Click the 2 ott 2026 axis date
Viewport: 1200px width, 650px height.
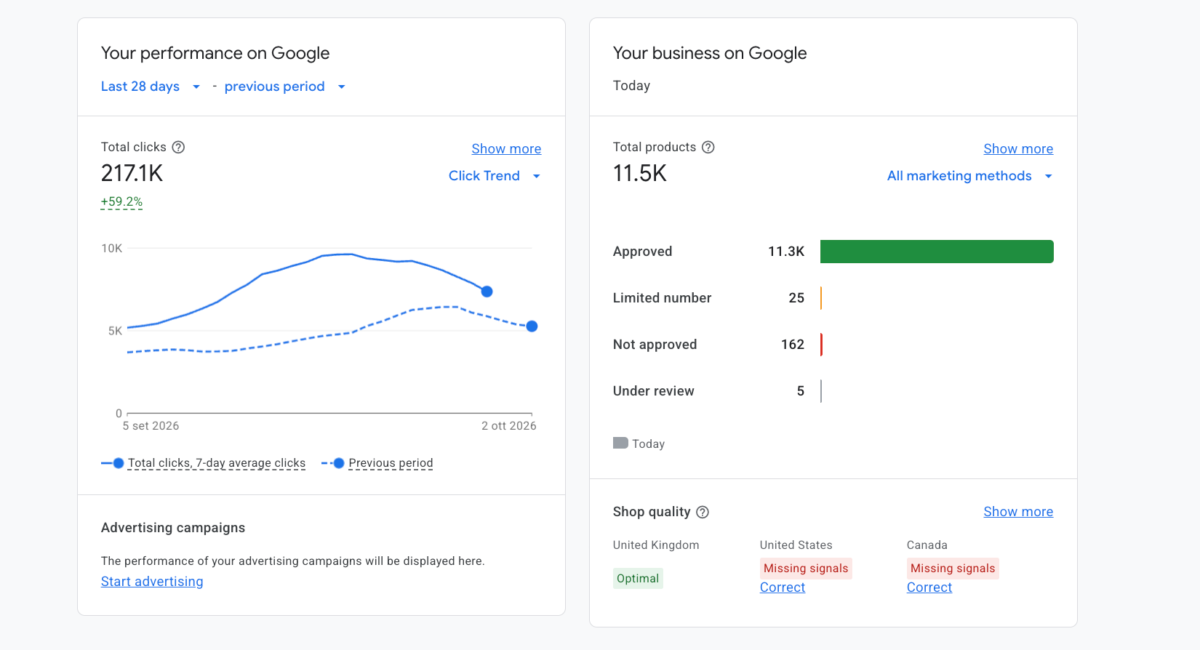point(509,426)
